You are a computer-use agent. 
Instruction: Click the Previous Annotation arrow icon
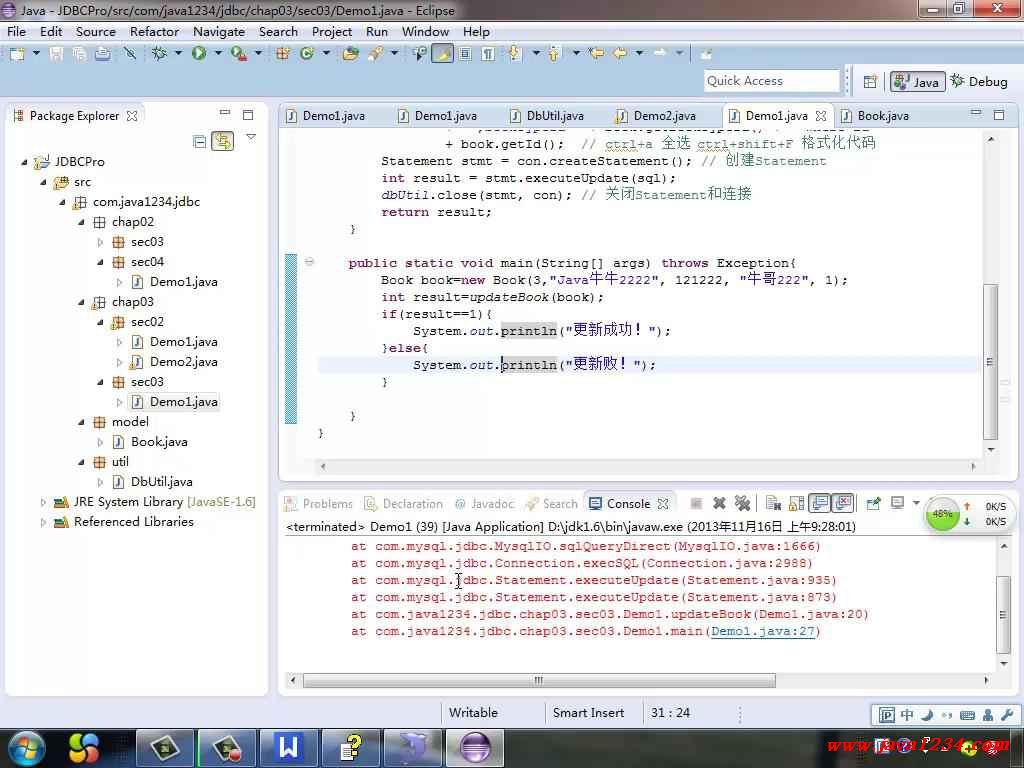coord(554,54)
